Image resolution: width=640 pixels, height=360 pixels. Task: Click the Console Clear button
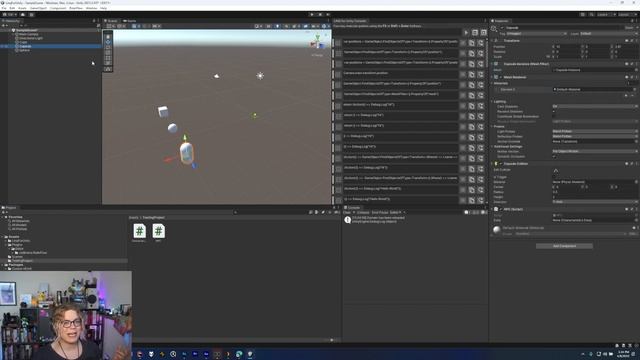(x=347, y=213)
